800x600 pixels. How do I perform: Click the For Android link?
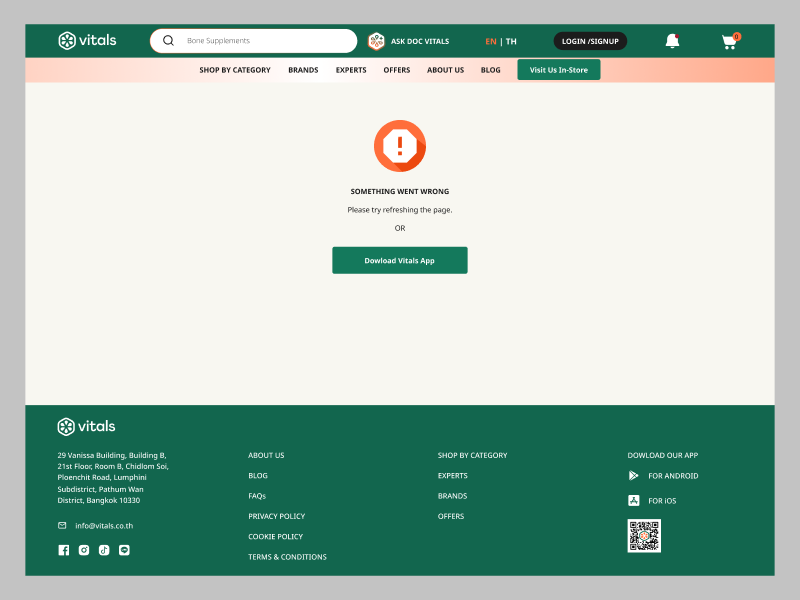pos(673,476)
